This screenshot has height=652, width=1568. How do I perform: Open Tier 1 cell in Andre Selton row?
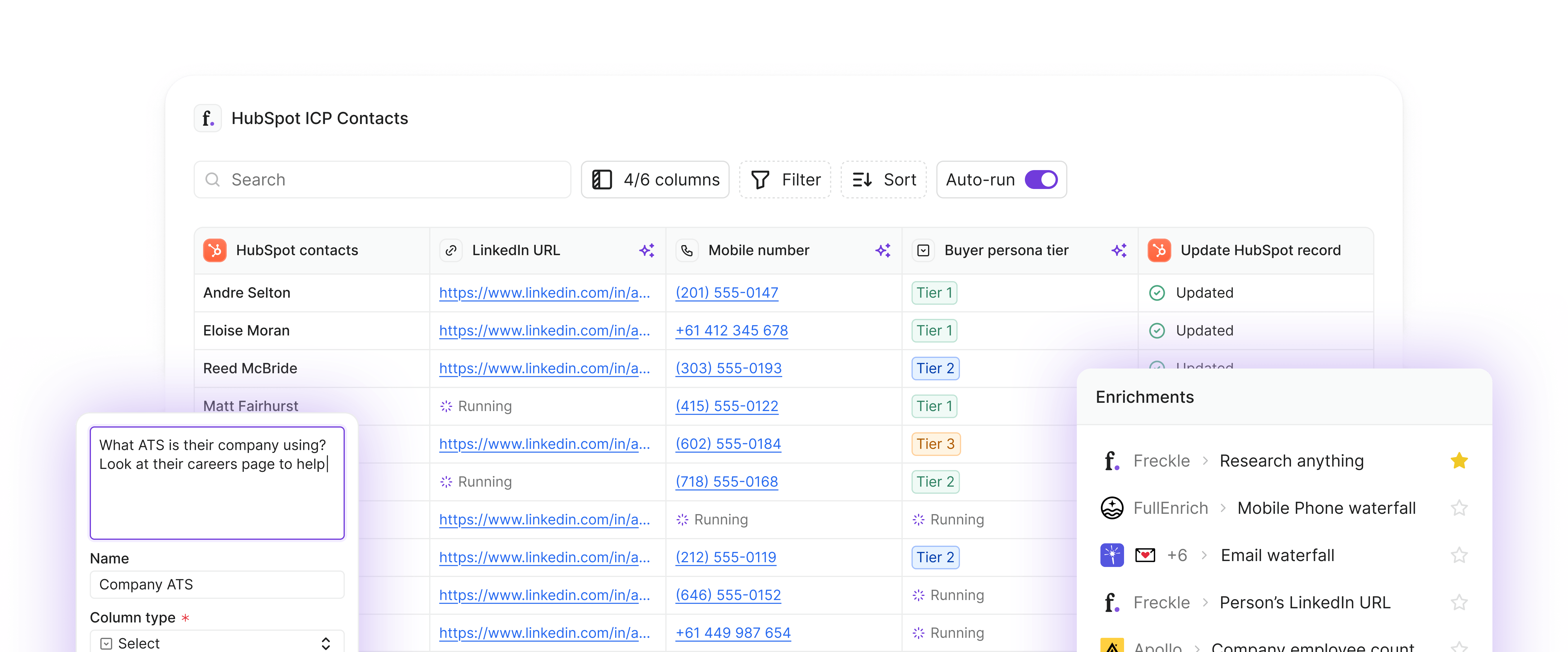click(x=934, y=293)
